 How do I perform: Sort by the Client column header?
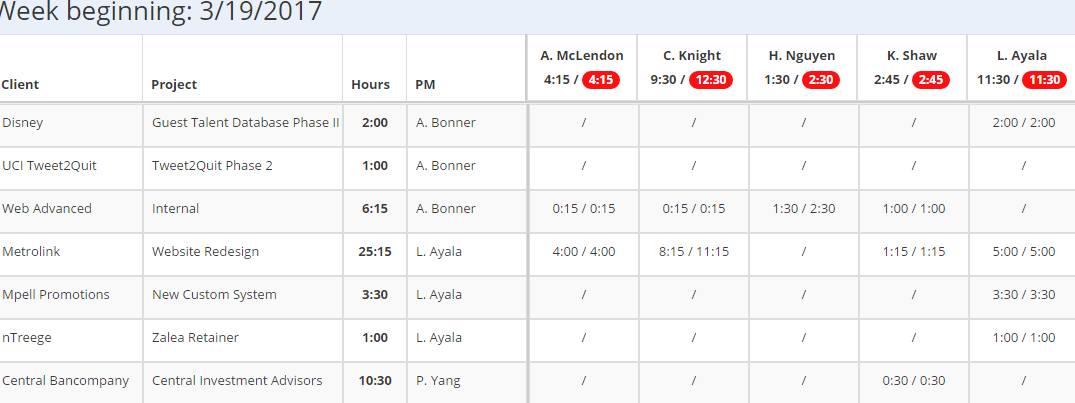tap(21, 85)
